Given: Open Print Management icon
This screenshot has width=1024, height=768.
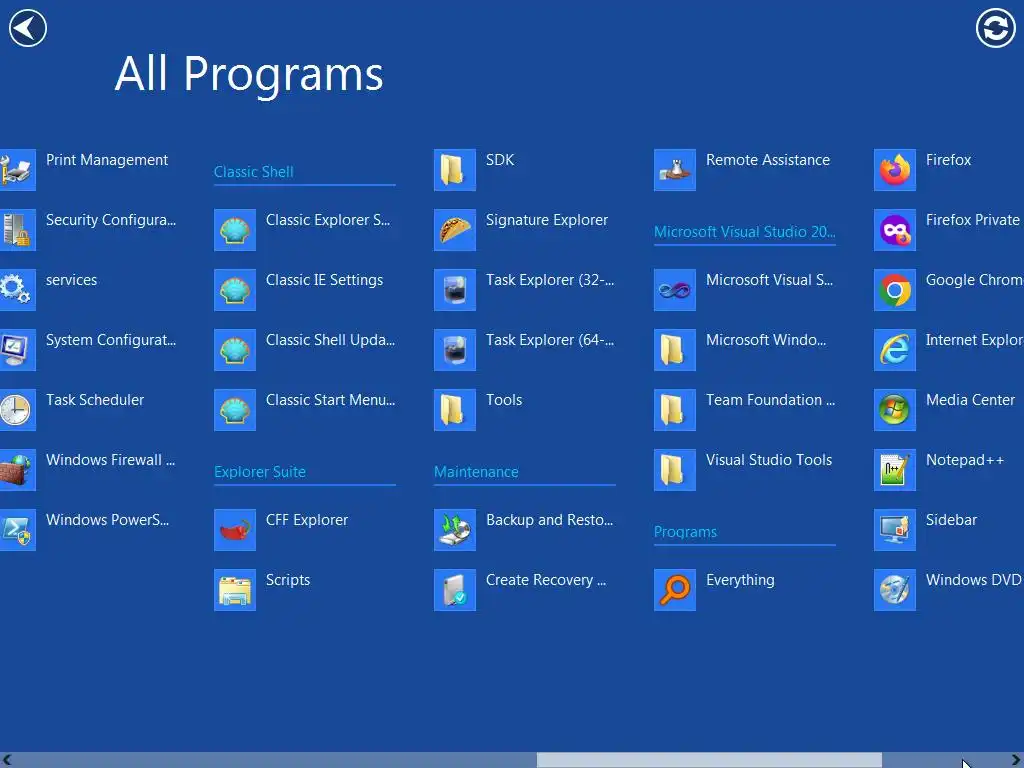Looking at the screenshot, I should click(18, 170).
